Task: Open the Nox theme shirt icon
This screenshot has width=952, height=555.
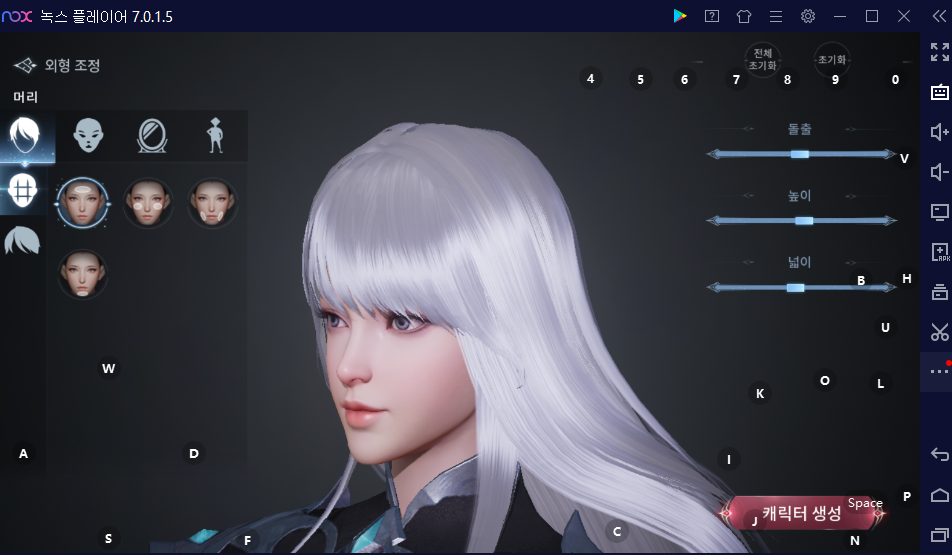Action: click(744, 16)
